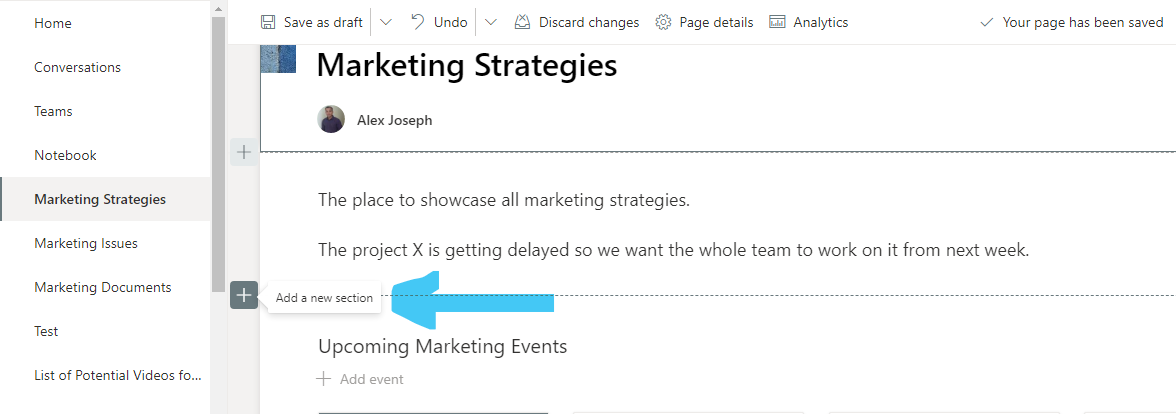This screenshot has height=414, width=1176.
Task: Navigate to Marketing Issues page
Action: [x=86, y=243]
